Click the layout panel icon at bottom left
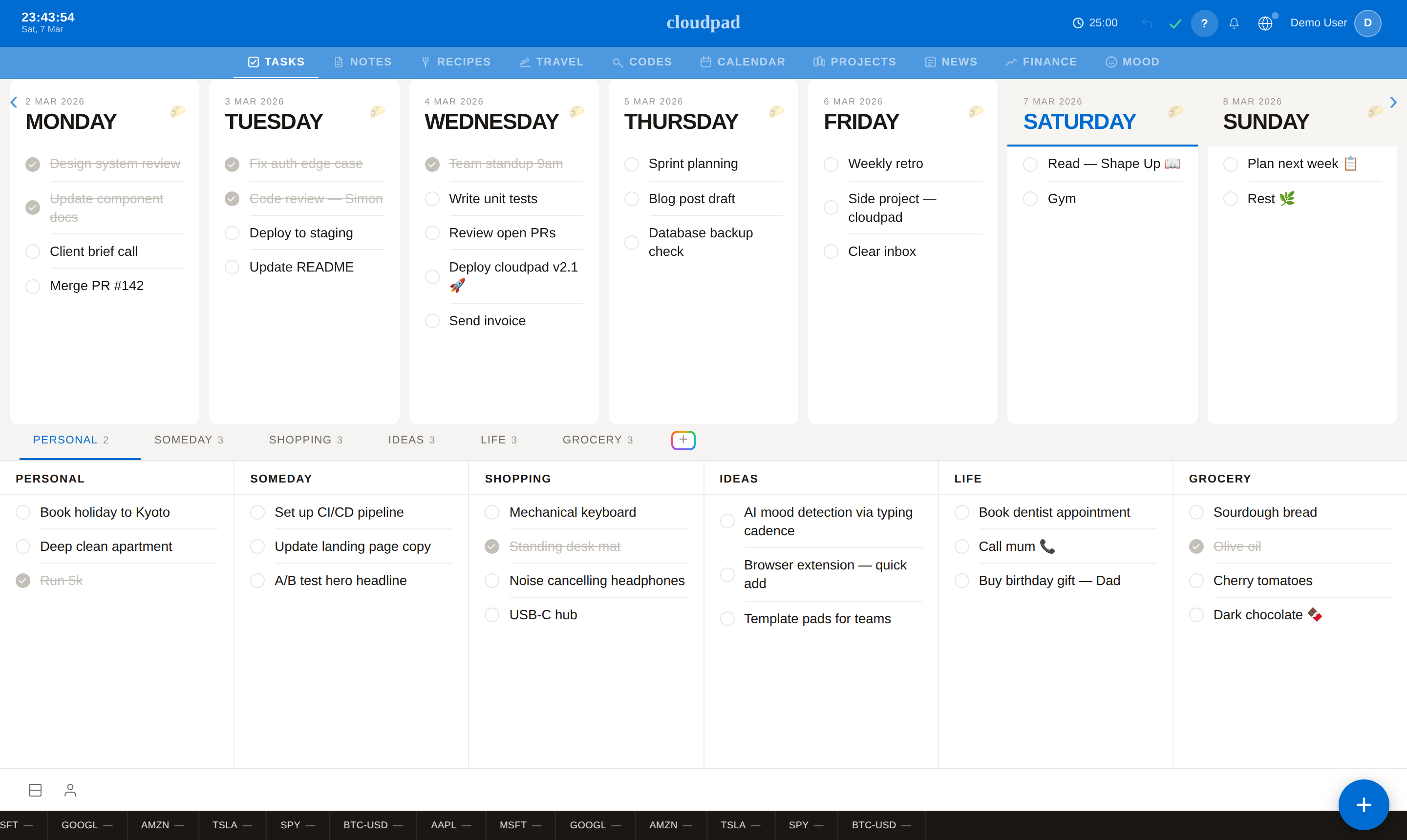 (x=35, y=790)
